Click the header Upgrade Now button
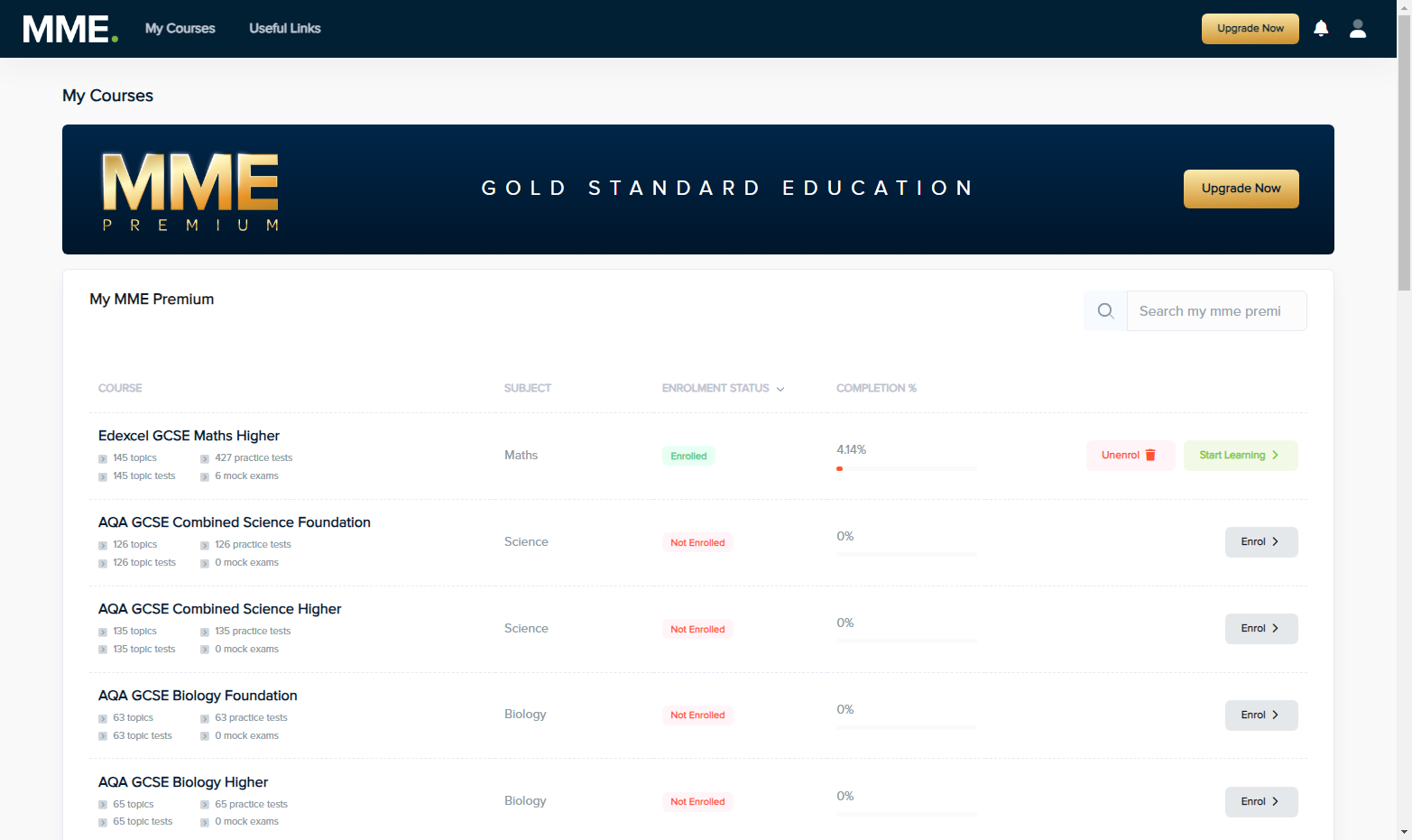This screenshot has width=1412, height=840. (x=1250, y=29)
